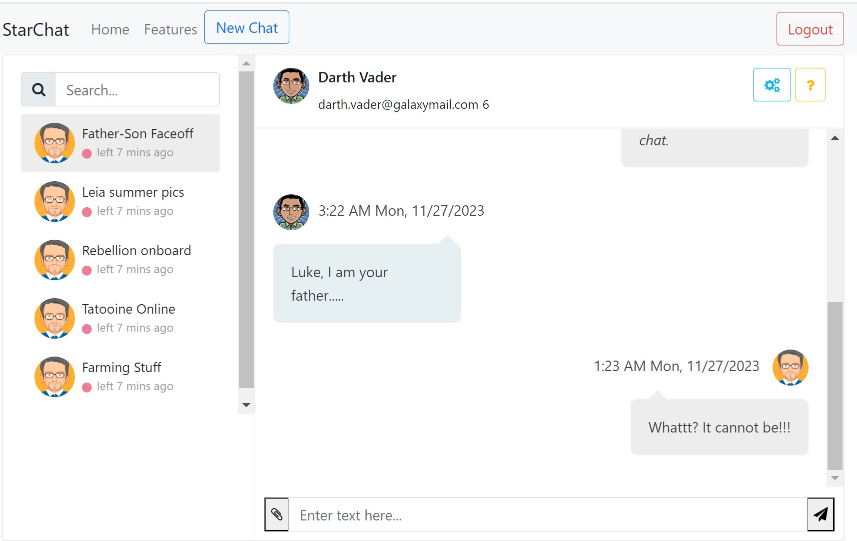
Task: Open chat settings gears icon
Action: [772, 85]
